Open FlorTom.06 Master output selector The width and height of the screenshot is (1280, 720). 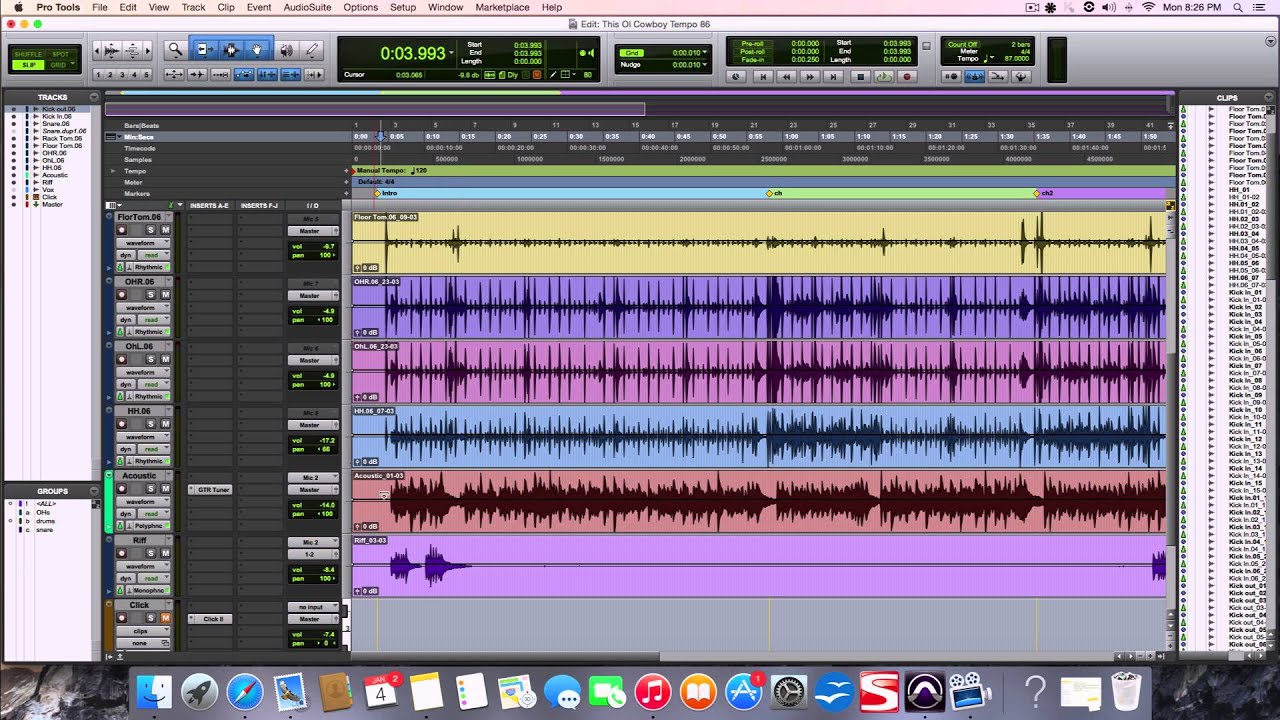click(312, 231)
